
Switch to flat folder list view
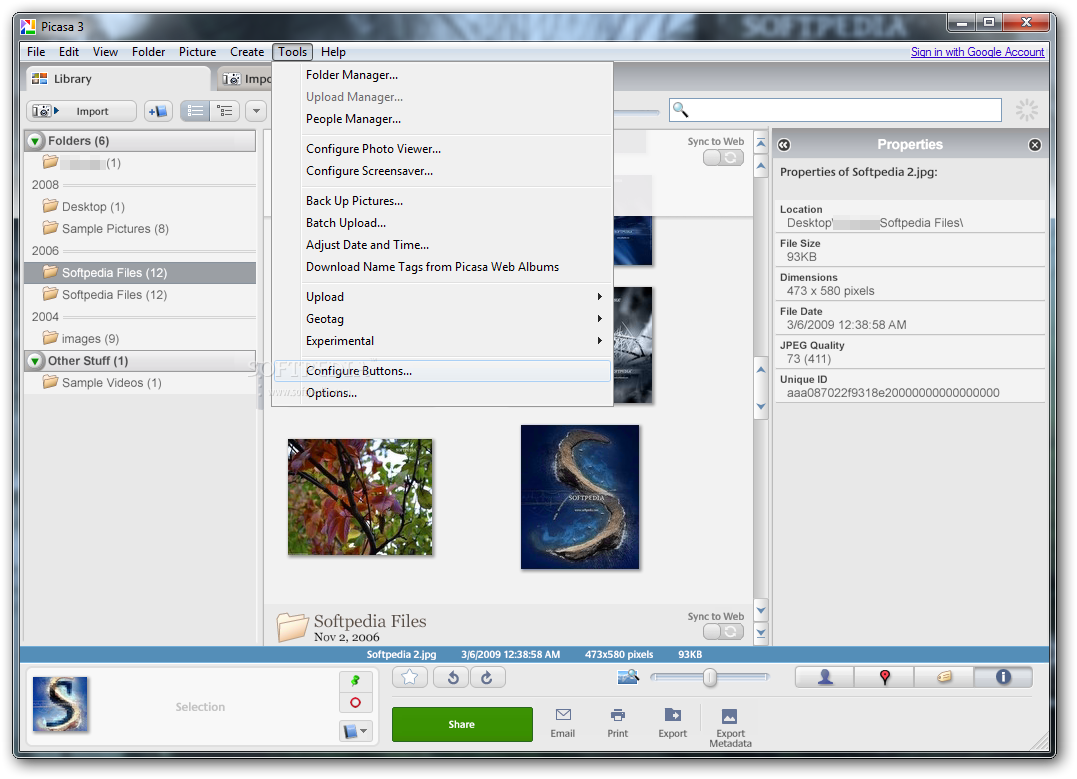point(195,111)
